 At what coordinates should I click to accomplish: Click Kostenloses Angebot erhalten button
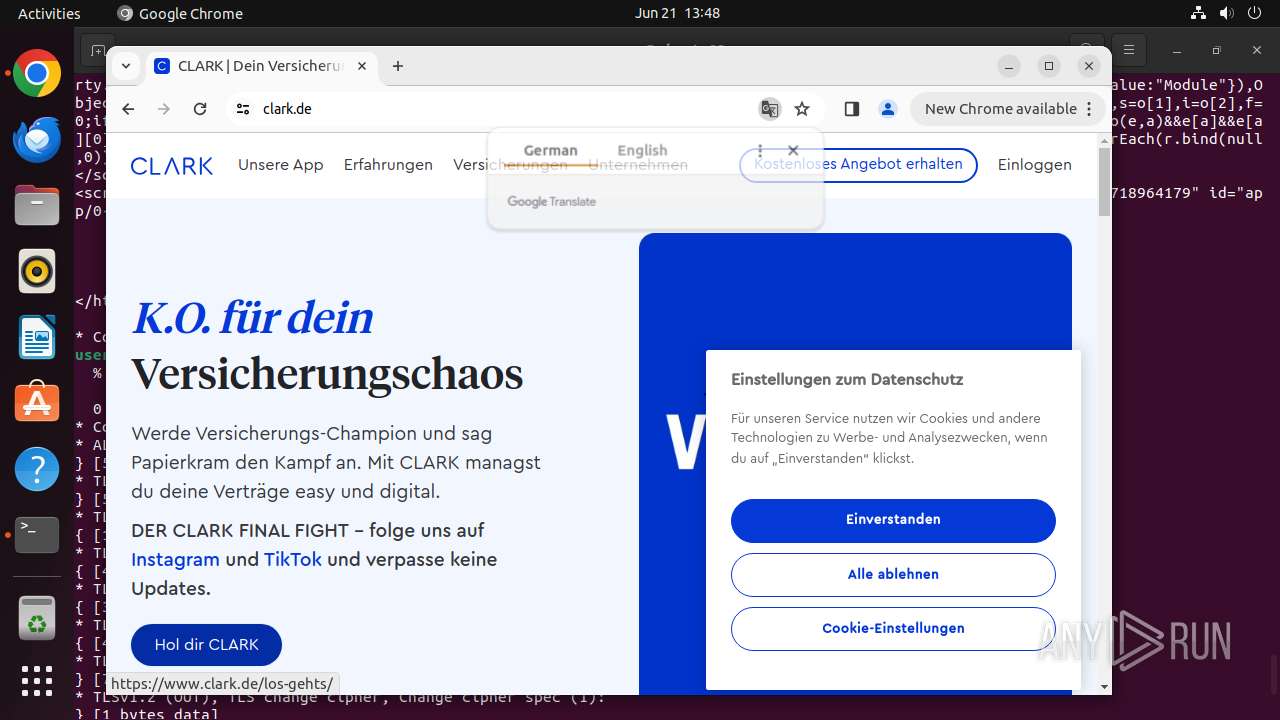click(x=858, y=165)
